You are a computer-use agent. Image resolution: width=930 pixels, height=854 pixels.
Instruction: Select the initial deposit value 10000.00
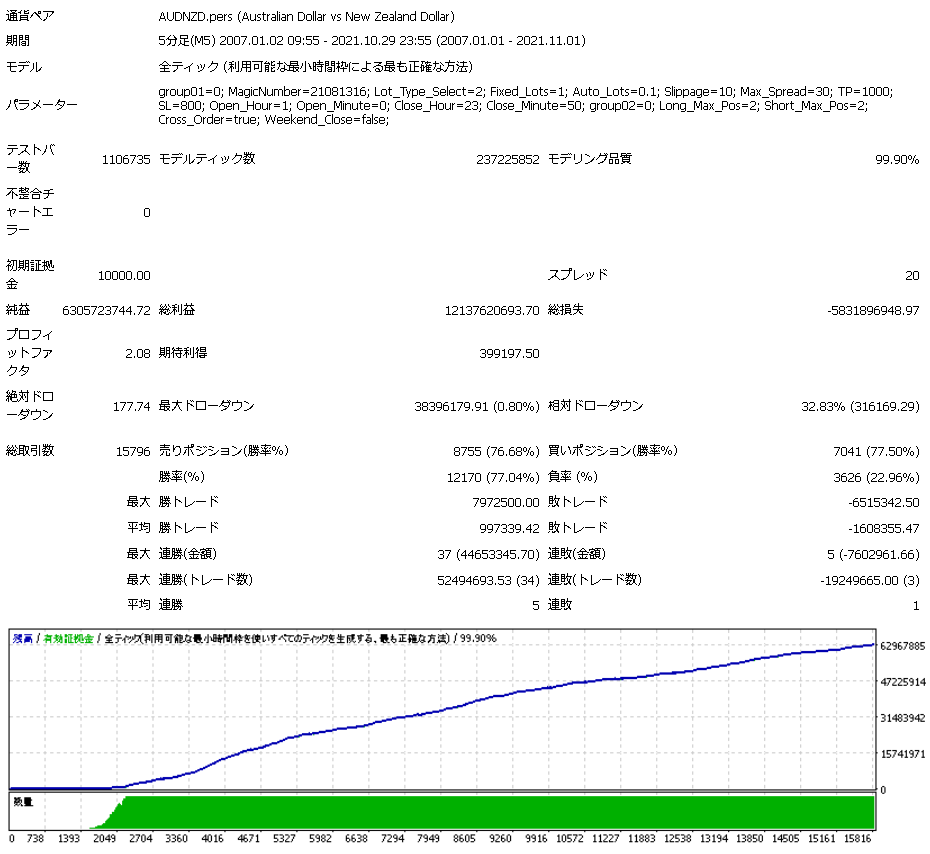click(124, 276)
